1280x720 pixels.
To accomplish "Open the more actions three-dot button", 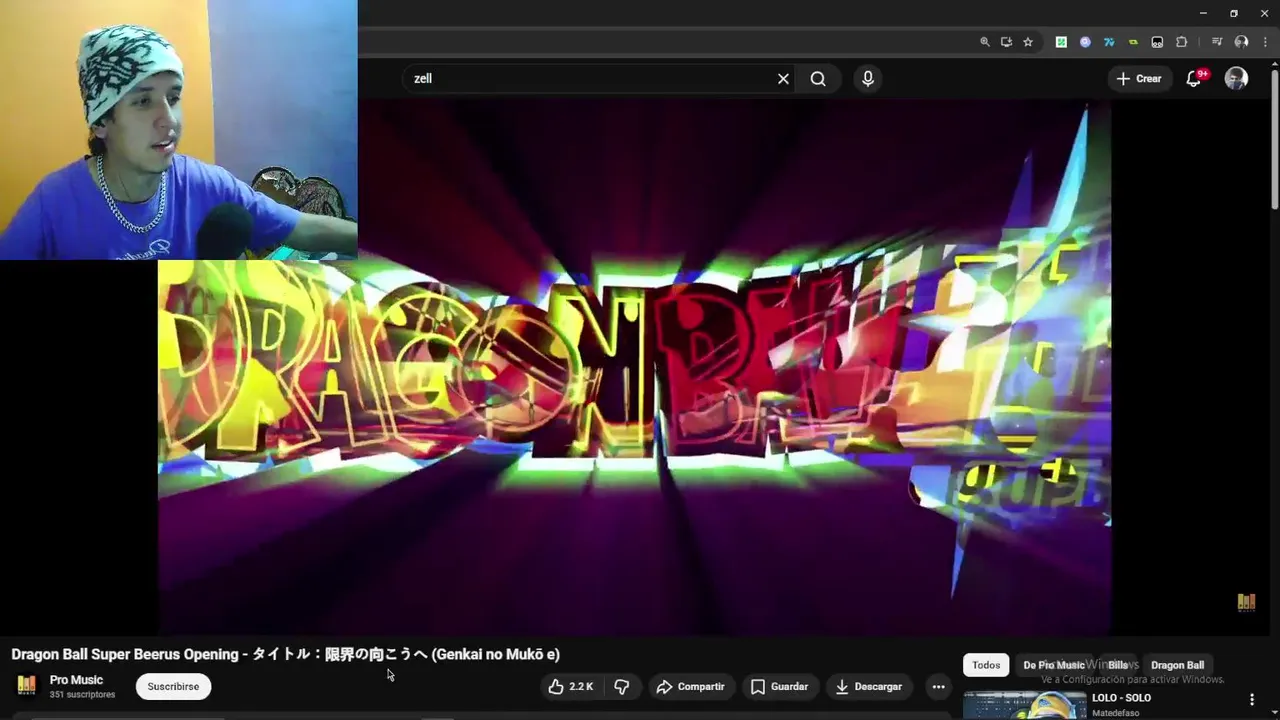I will point(938,686).
